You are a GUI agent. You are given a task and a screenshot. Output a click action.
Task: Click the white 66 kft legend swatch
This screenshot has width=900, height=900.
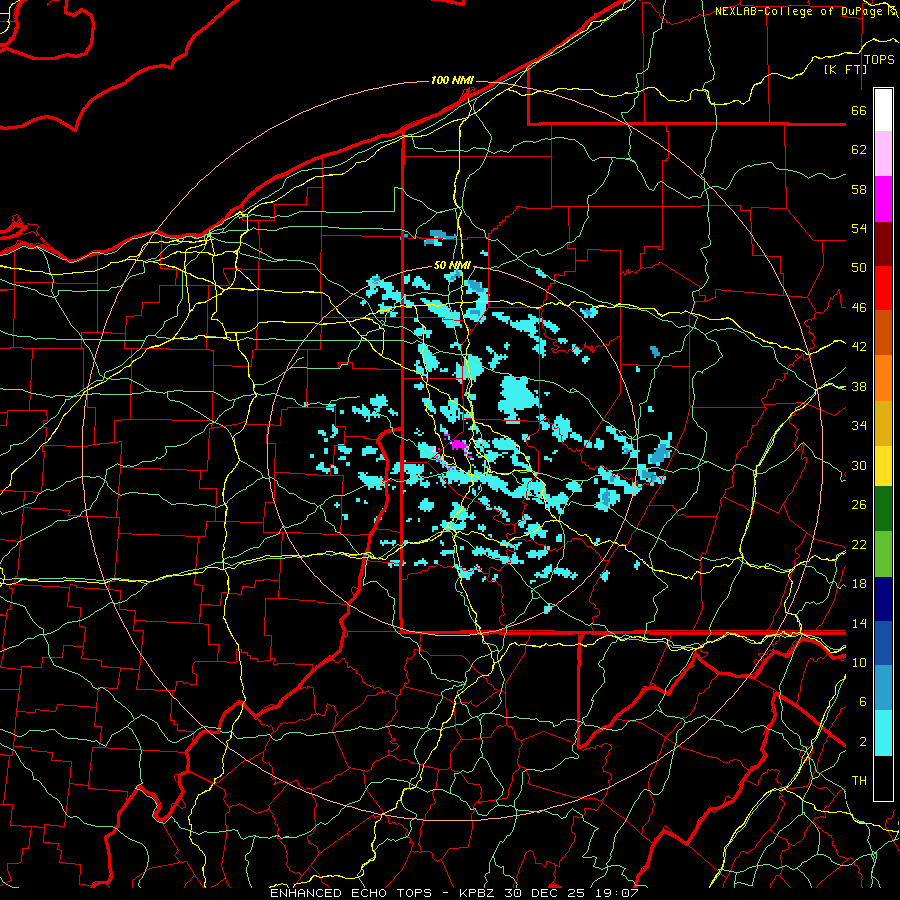point(883,110)
